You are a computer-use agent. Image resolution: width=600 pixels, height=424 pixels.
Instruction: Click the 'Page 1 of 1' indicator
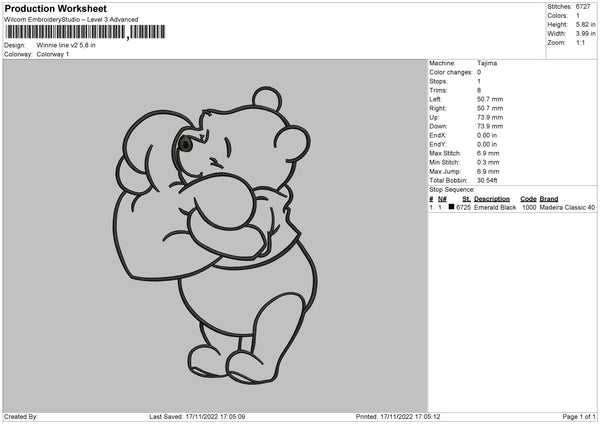[x=579, y=417]
